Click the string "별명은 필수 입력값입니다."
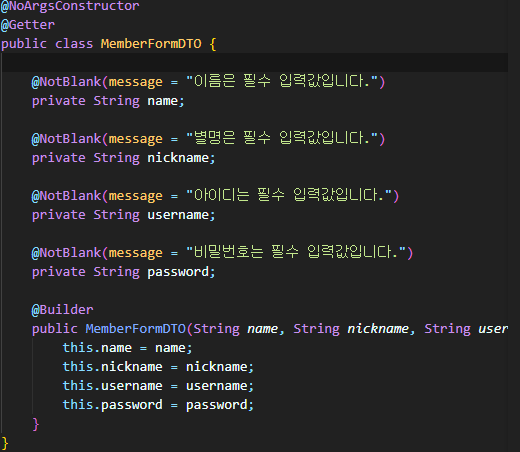This screenshot has width=520, height=452. (x=282, y=138)
